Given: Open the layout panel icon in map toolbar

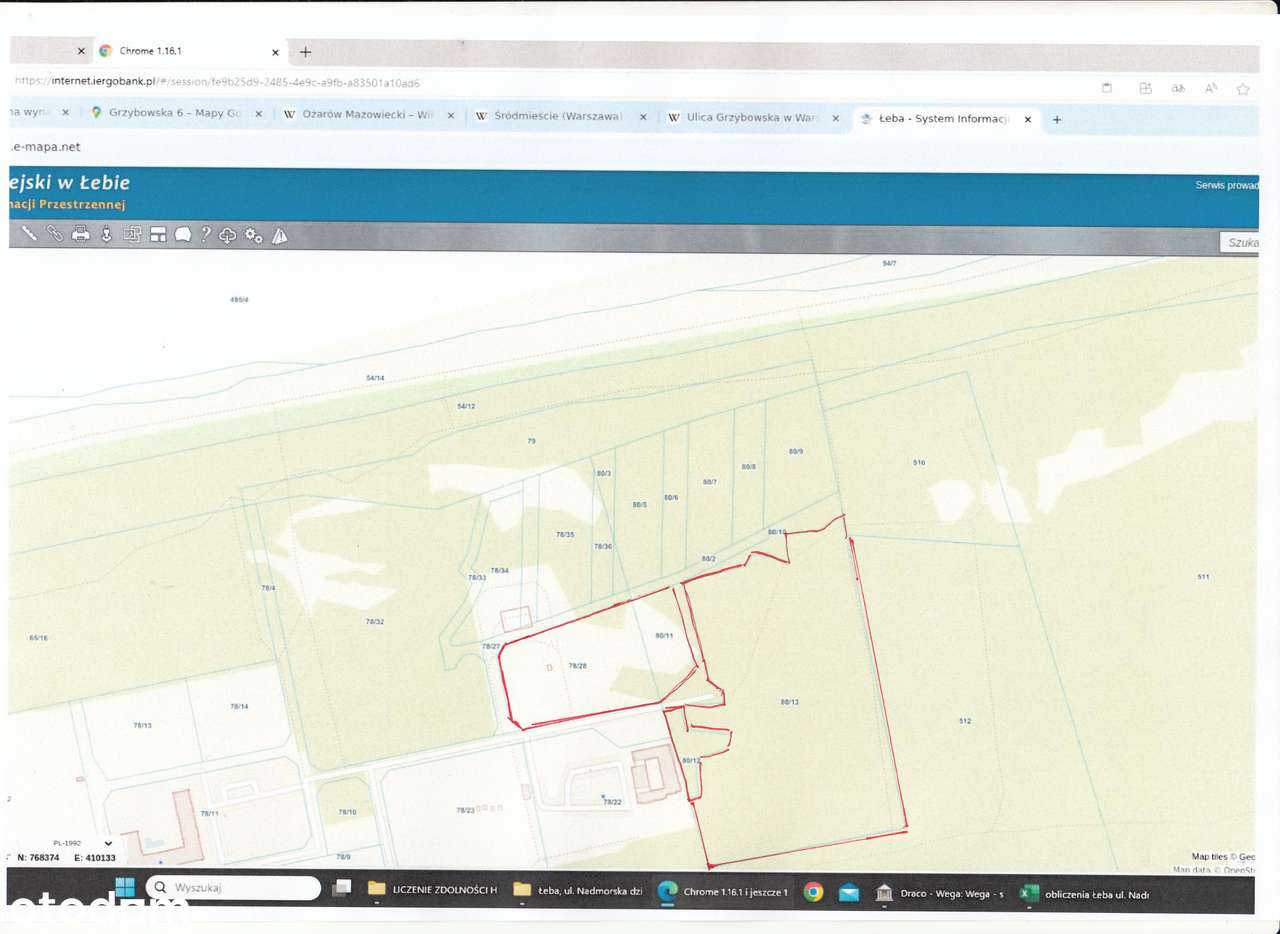Looking at the screenshot, I should tap(158, 234).
